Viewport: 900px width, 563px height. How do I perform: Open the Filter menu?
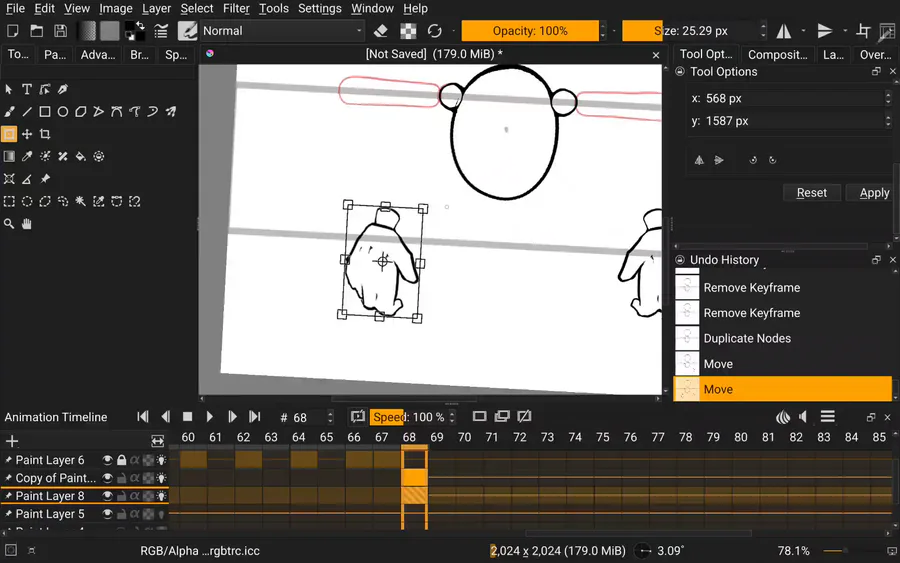(x=236, y=8)
